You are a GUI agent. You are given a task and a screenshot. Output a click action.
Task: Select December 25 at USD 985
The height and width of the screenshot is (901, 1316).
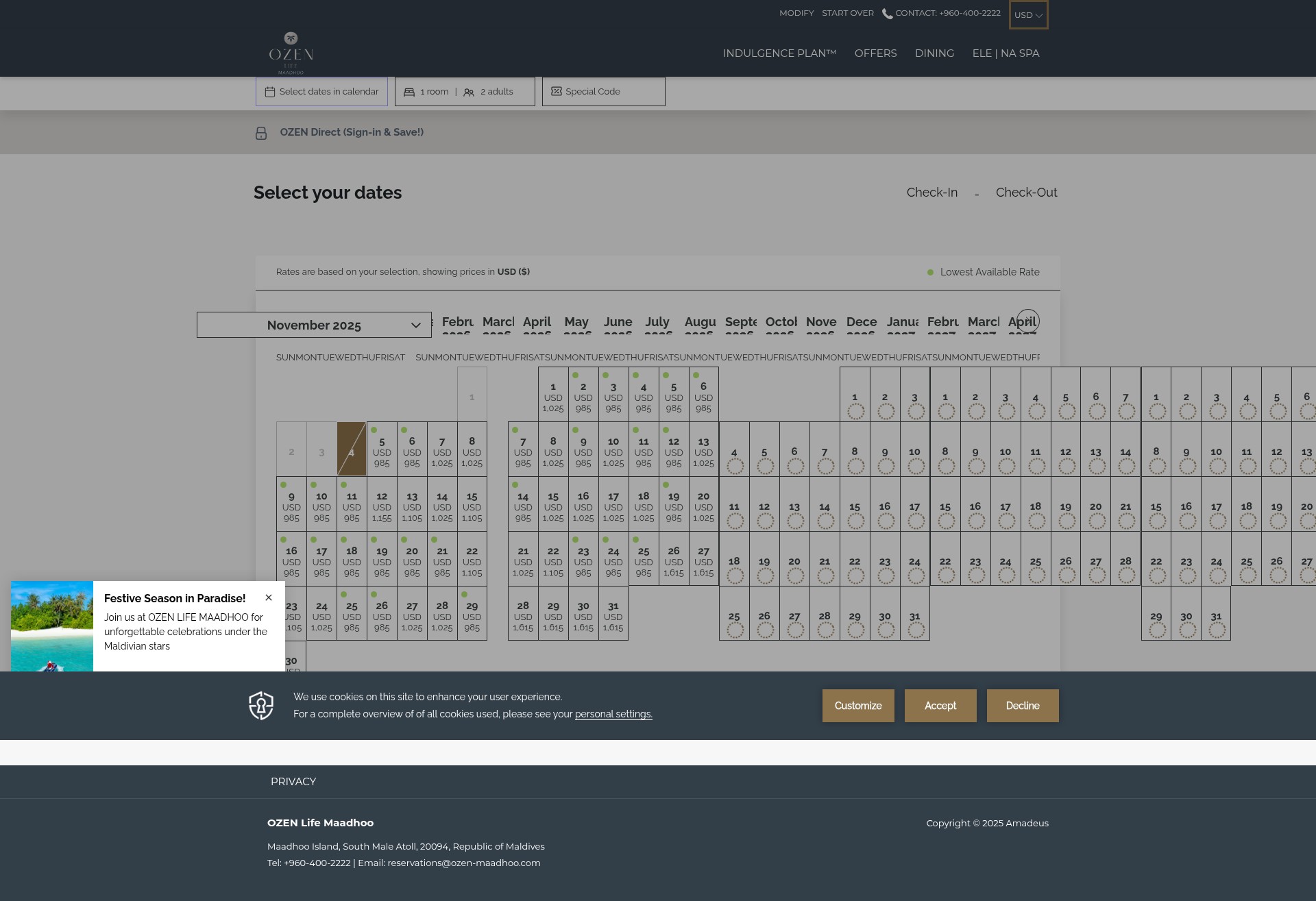point(644,558)
